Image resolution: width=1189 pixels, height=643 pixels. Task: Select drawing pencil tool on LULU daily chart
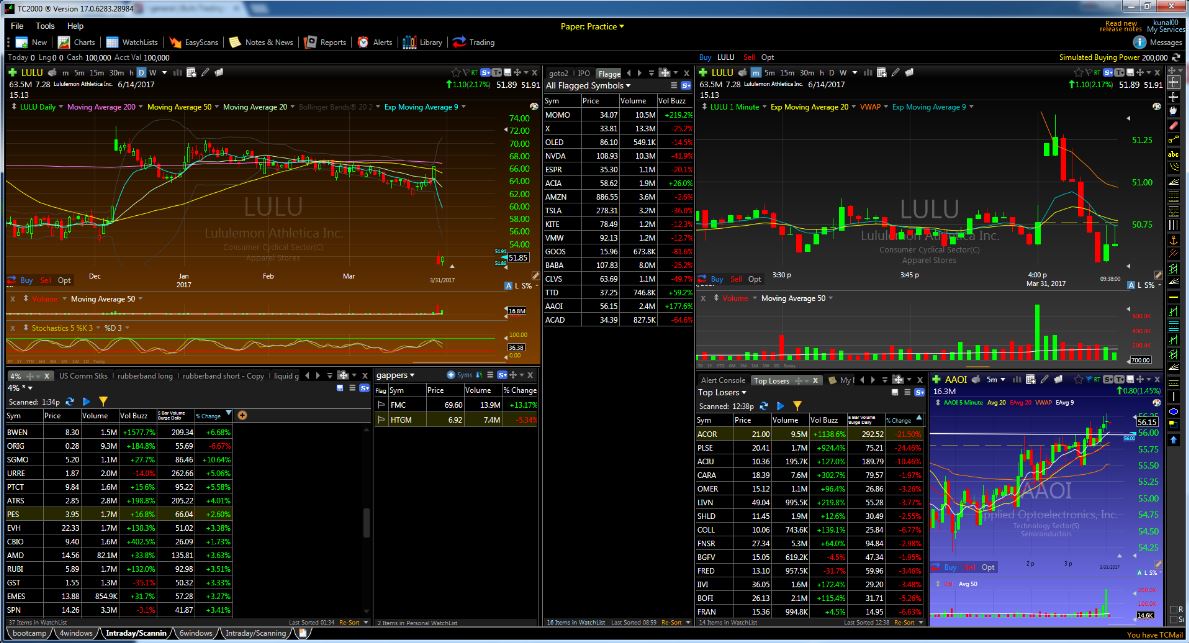tap(205, 73)
